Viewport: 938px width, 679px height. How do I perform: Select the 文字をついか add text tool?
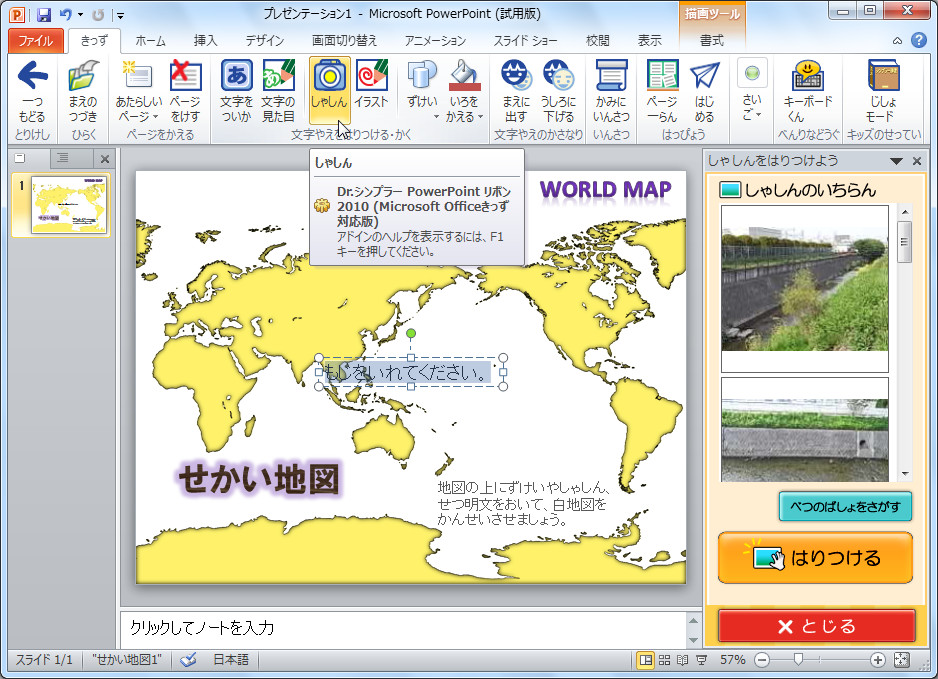click(236, 88)
